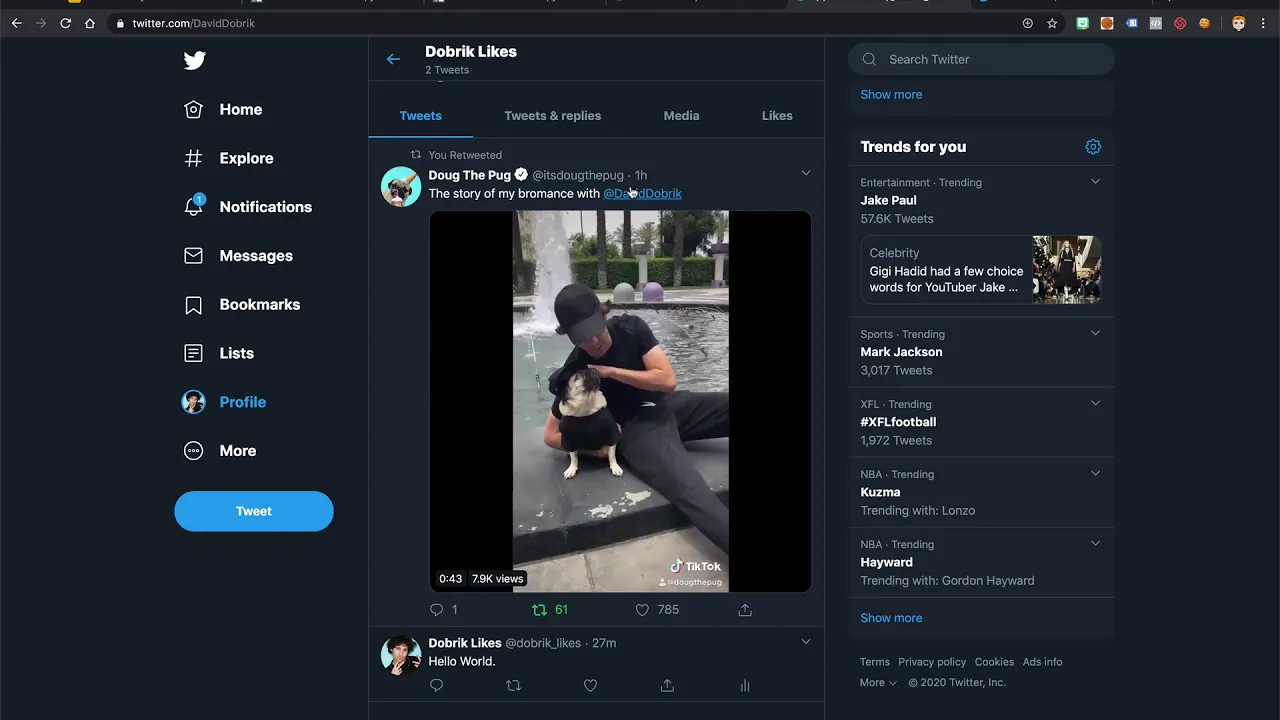Screen dimensions: 1280x720
Task: Open the @DavidDobrik mention link
Action: [x=642, y=194]
